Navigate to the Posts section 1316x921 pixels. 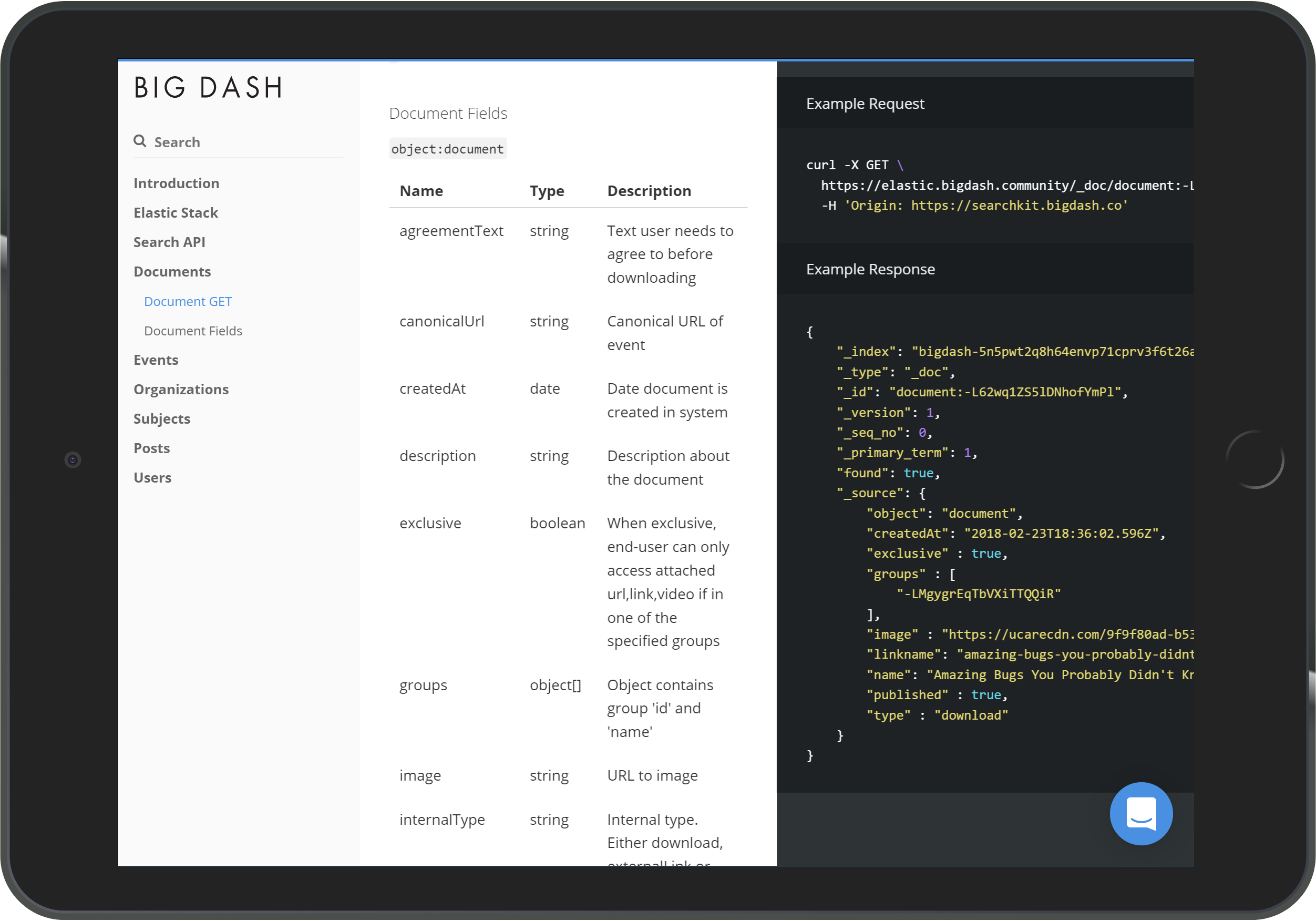point(151,448)
